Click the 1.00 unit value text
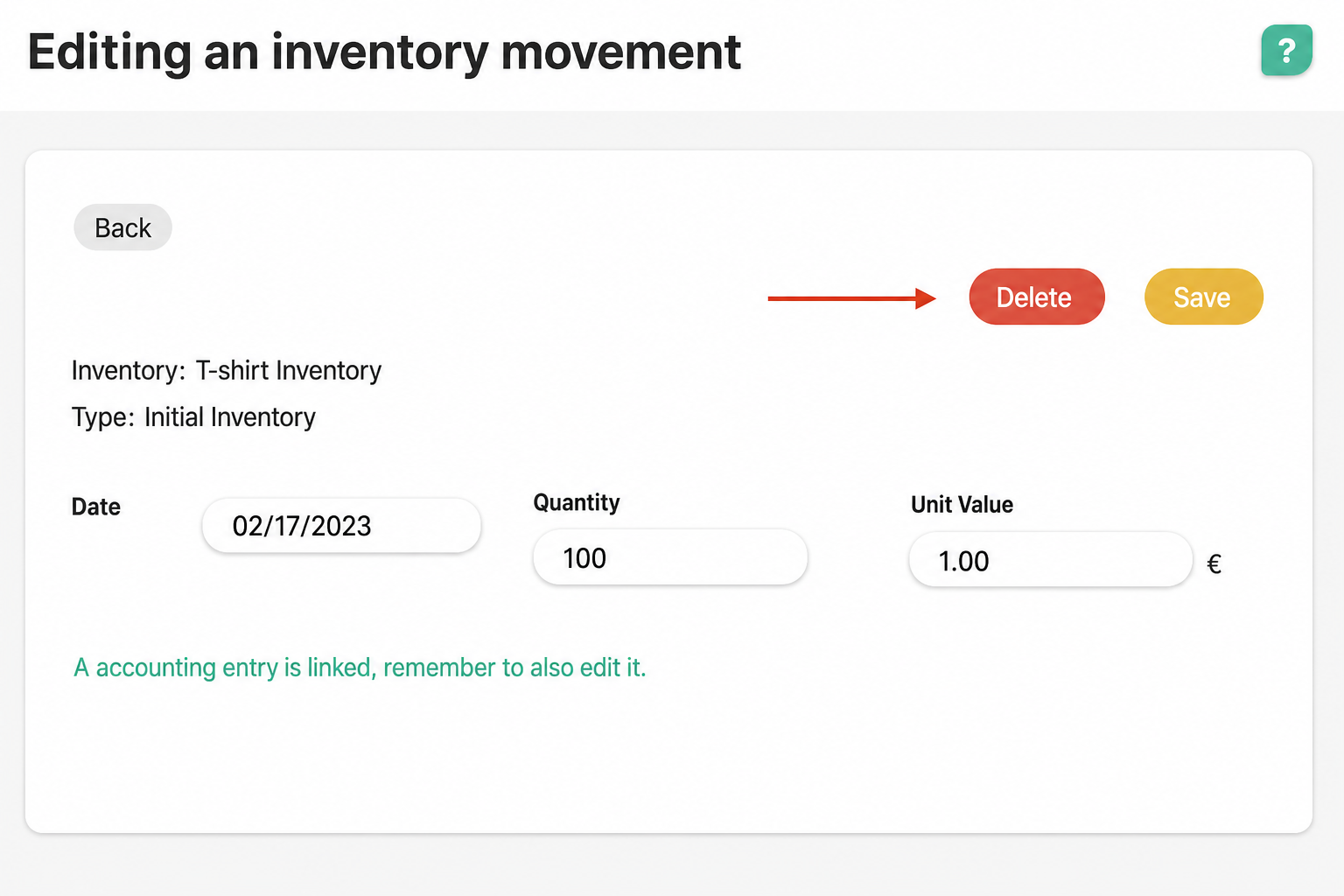 963,561
